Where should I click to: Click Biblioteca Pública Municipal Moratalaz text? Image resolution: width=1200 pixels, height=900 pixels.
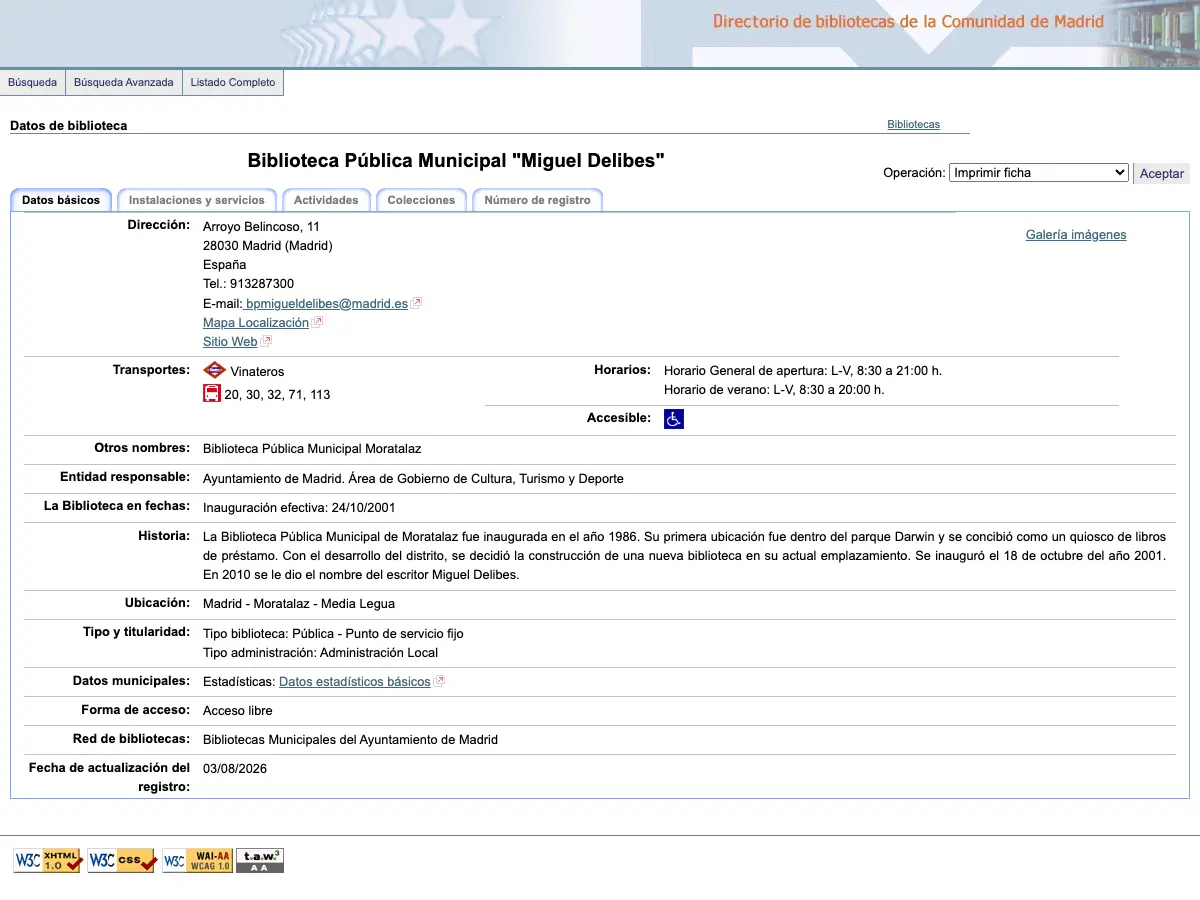tap(312, 449)
